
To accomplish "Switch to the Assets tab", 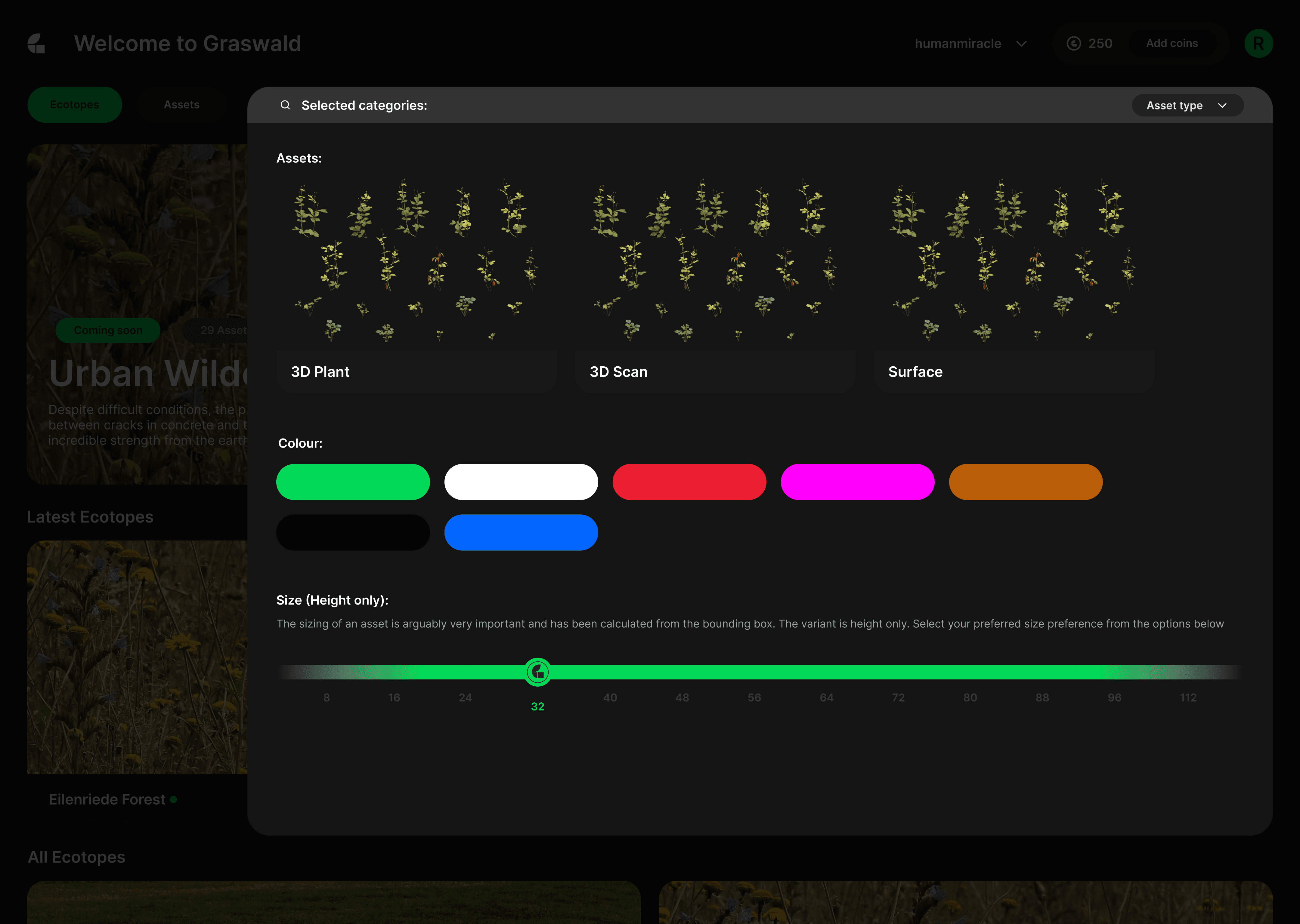I will [181, 105].
